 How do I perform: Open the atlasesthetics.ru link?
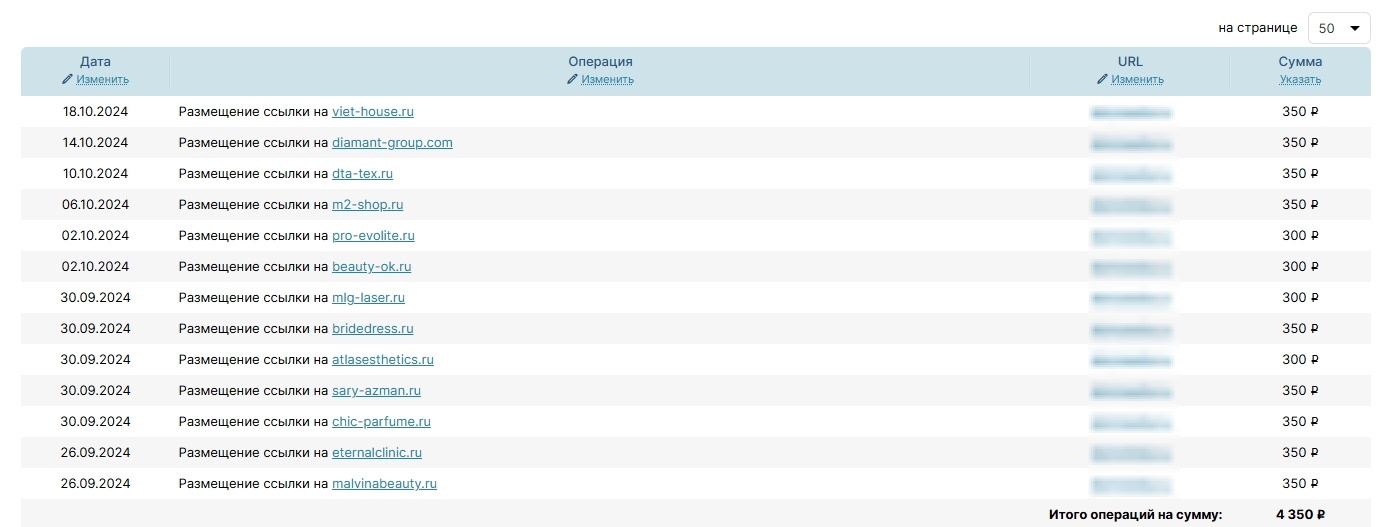point(383,360)
